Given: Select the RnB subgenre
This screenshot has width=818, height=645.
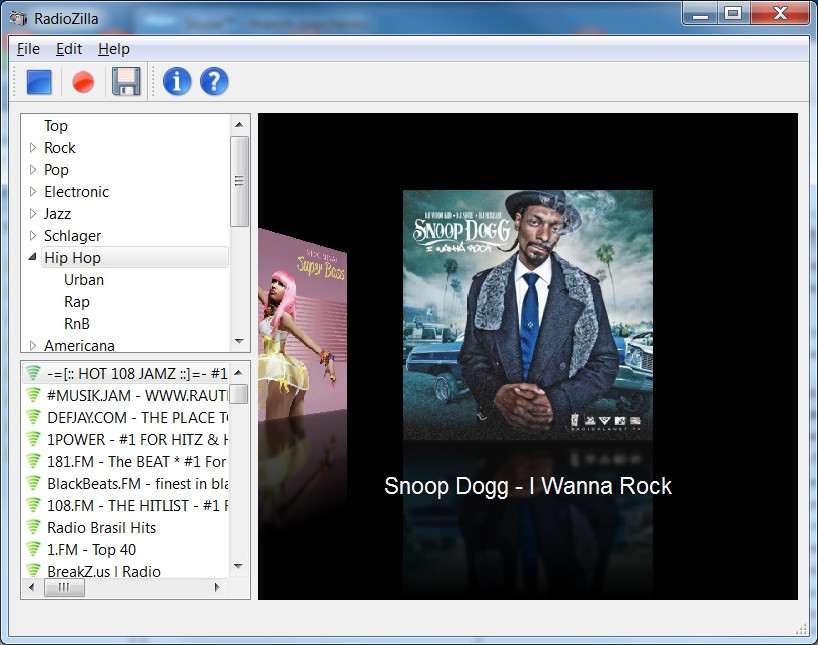Looking at the screenshot, I should pyautogui.click(x=77, y=324).
